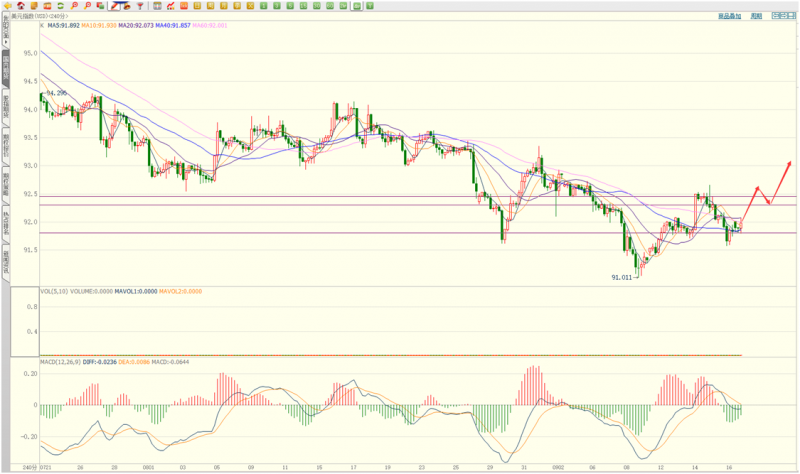Select the green 5-minute period button
This screenshot has height=474, width=800.
tap(290, 6)
